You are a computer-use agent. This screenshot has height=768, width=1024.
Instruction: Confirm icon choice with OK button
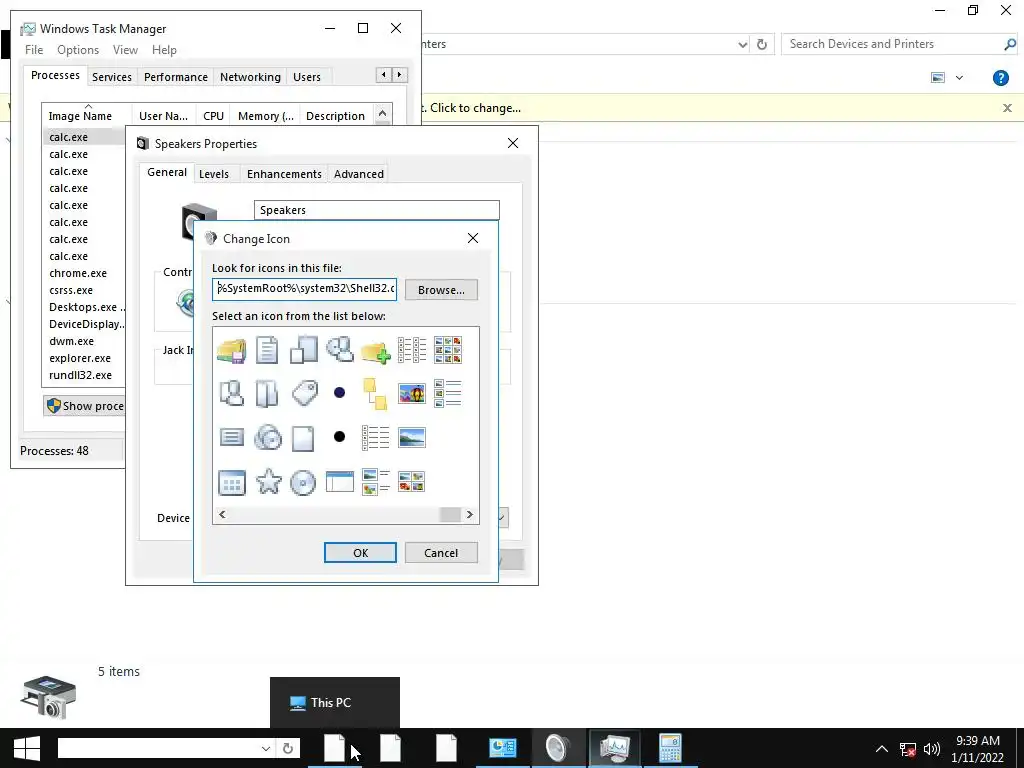(360, 552)
